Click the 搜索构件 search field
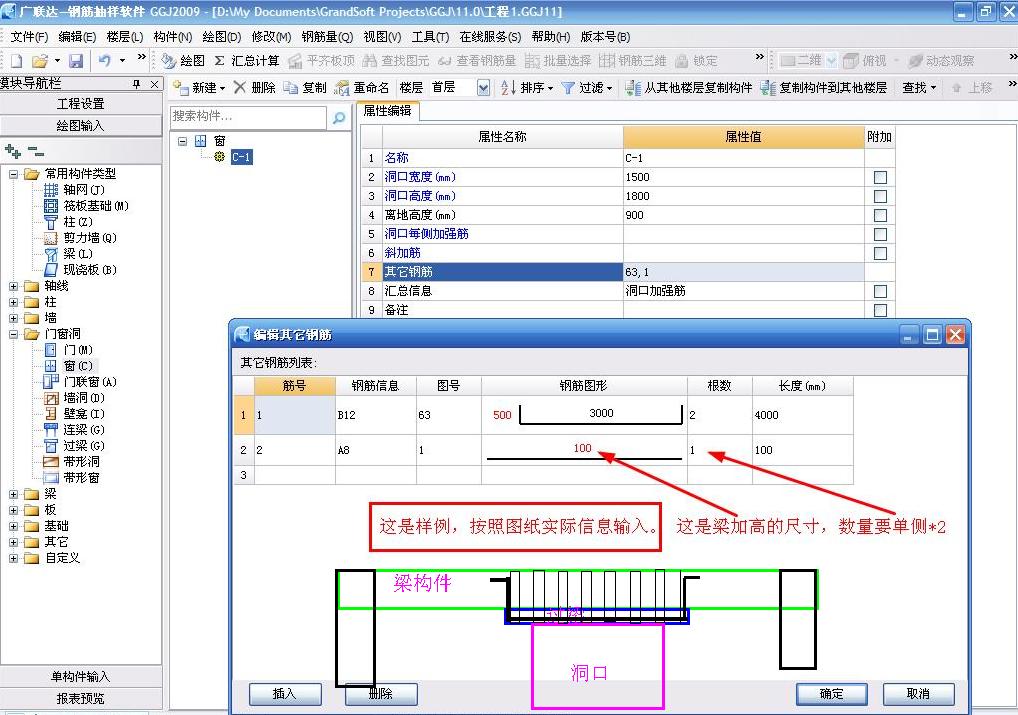 (x=248, y=117)
